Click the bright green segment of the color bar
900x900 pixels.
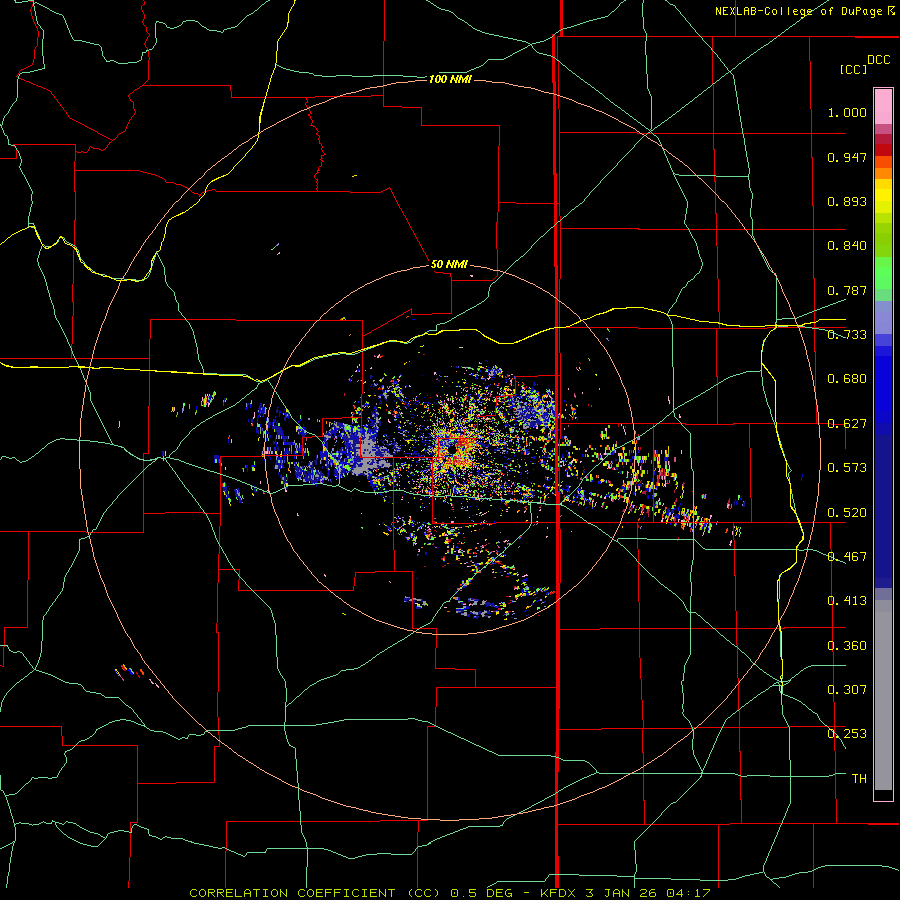[x=883, y=273]
